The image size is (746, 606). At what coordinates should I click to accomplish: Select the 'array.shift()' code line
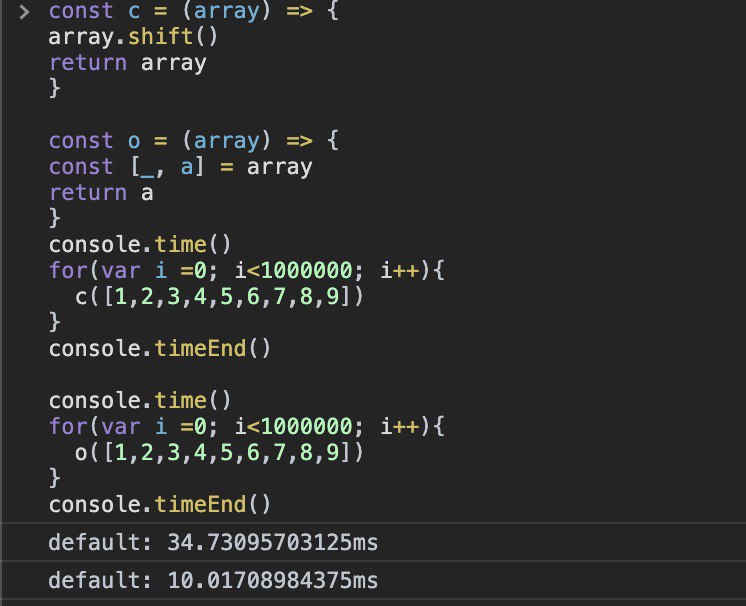coord(133,37)
